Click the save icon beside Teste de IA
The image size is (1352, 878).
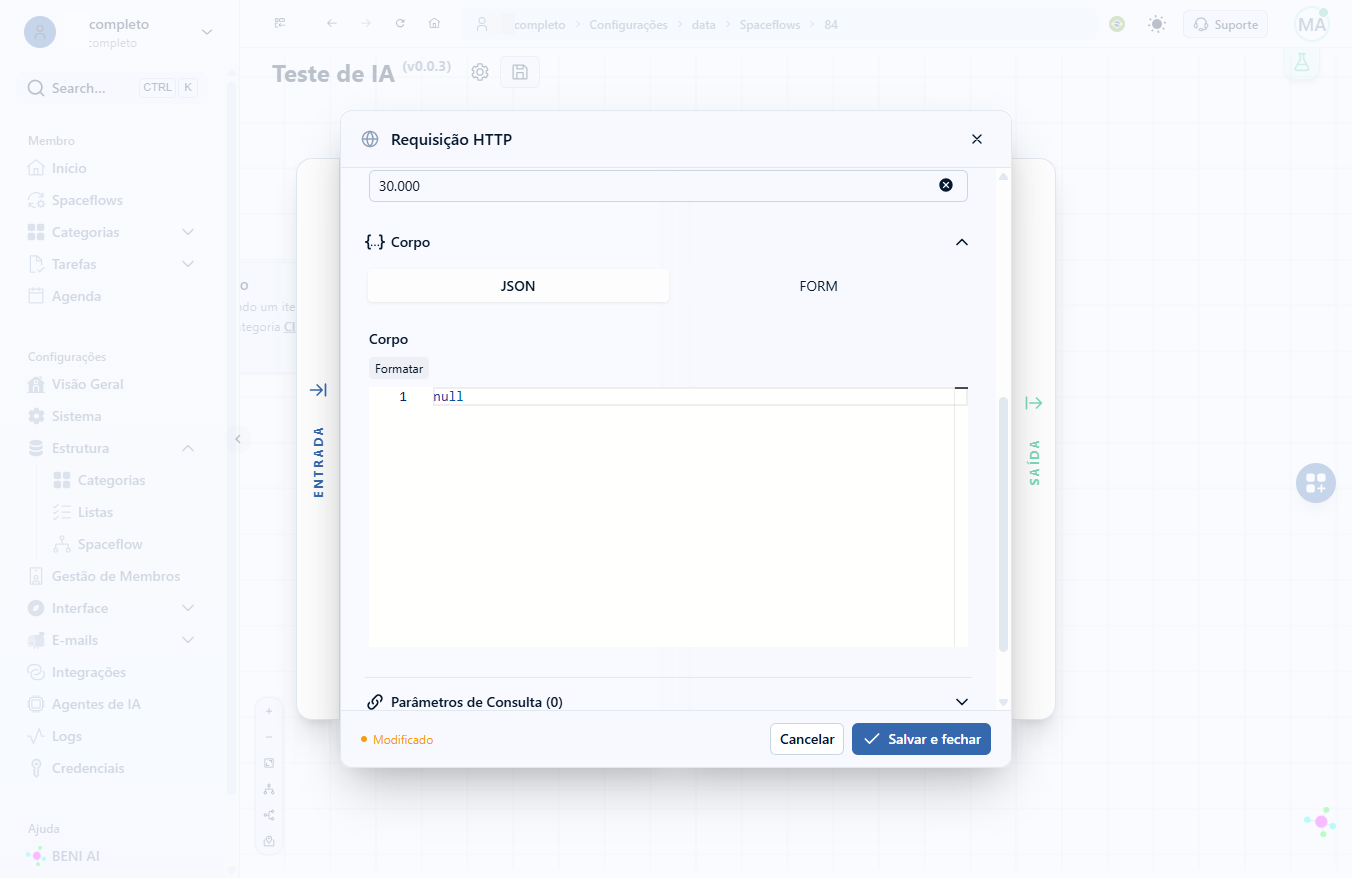pos(520,72)
